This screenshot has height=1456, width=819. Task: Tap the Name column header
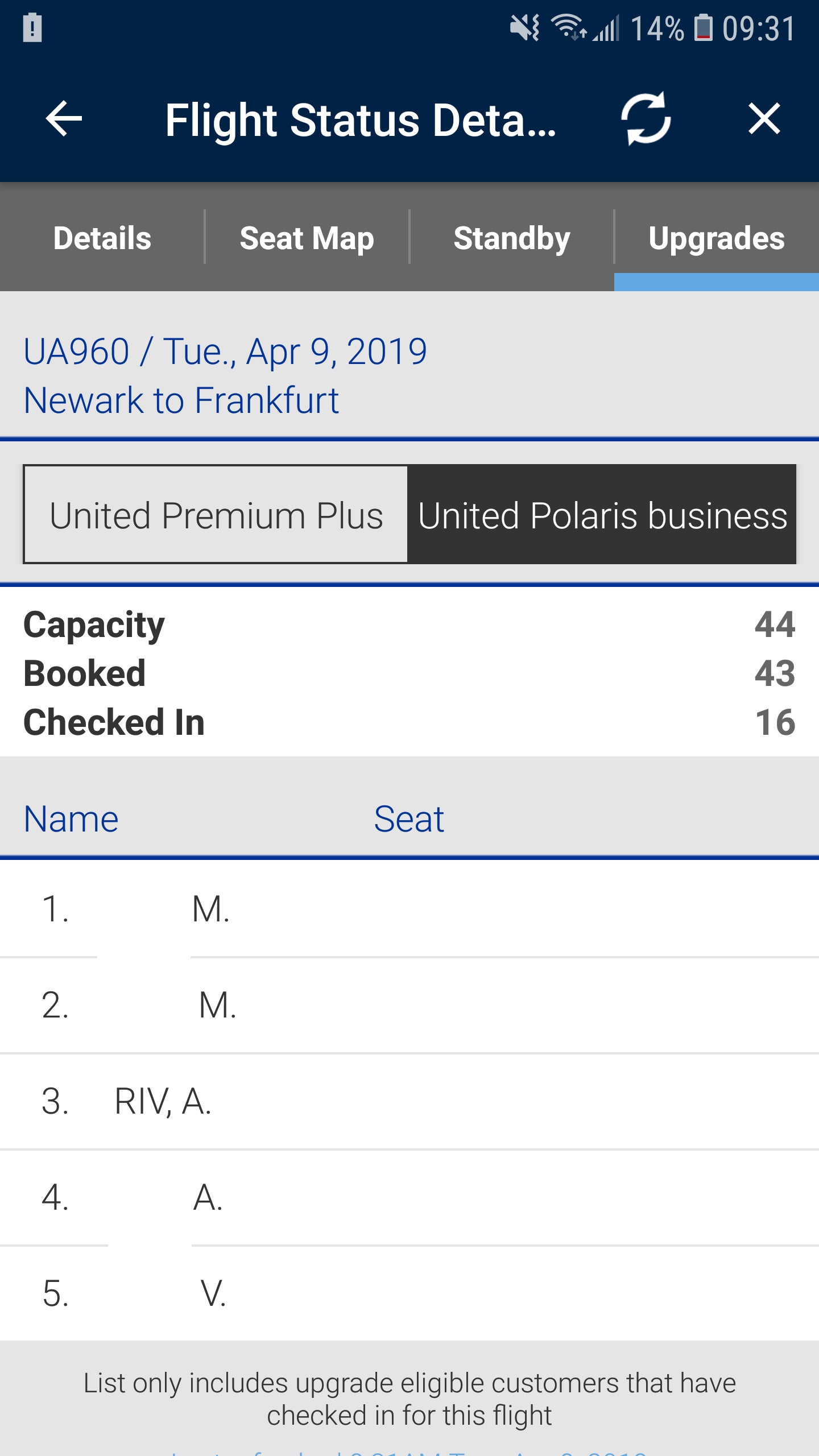click(x=71, y=819)
